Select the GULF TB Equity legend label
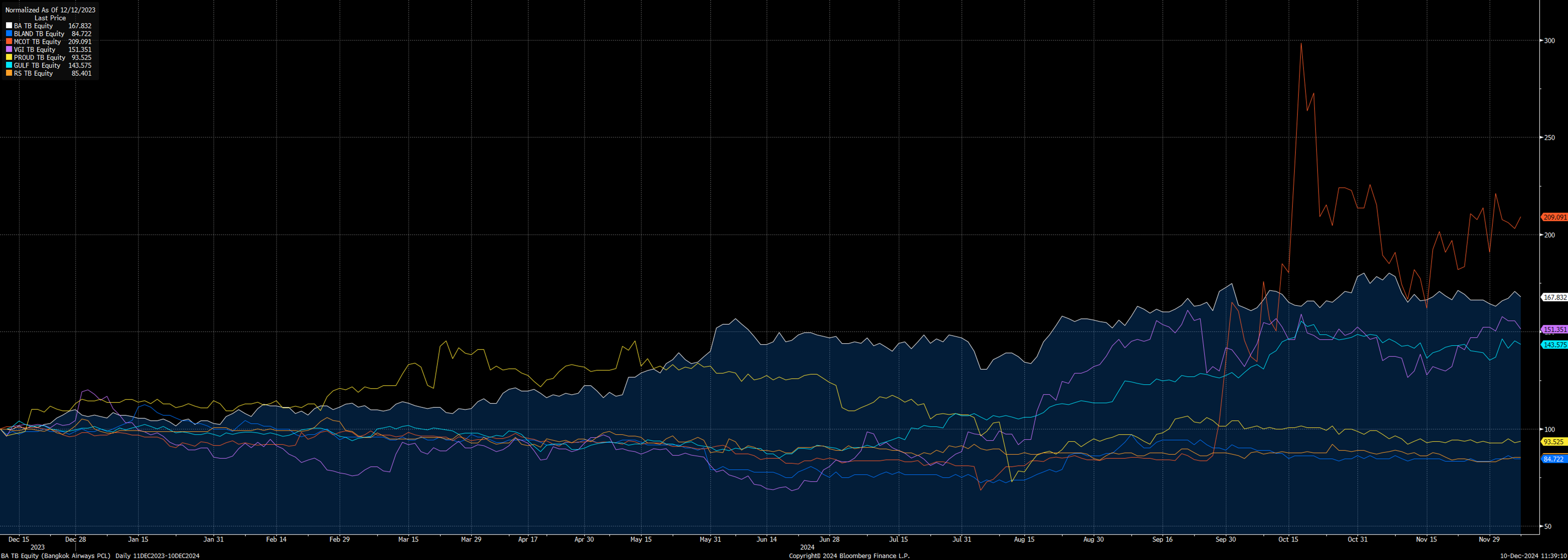Viewport: 1568px width, 560px height. tap(37, 66)
